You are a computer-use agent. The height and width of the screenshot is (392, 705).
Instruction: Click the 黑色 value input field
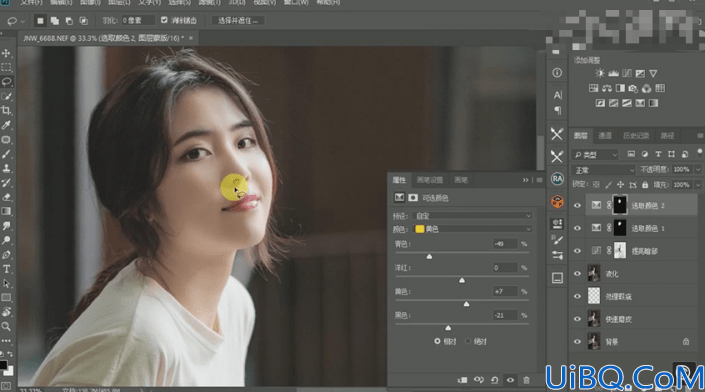click(504, 315)
